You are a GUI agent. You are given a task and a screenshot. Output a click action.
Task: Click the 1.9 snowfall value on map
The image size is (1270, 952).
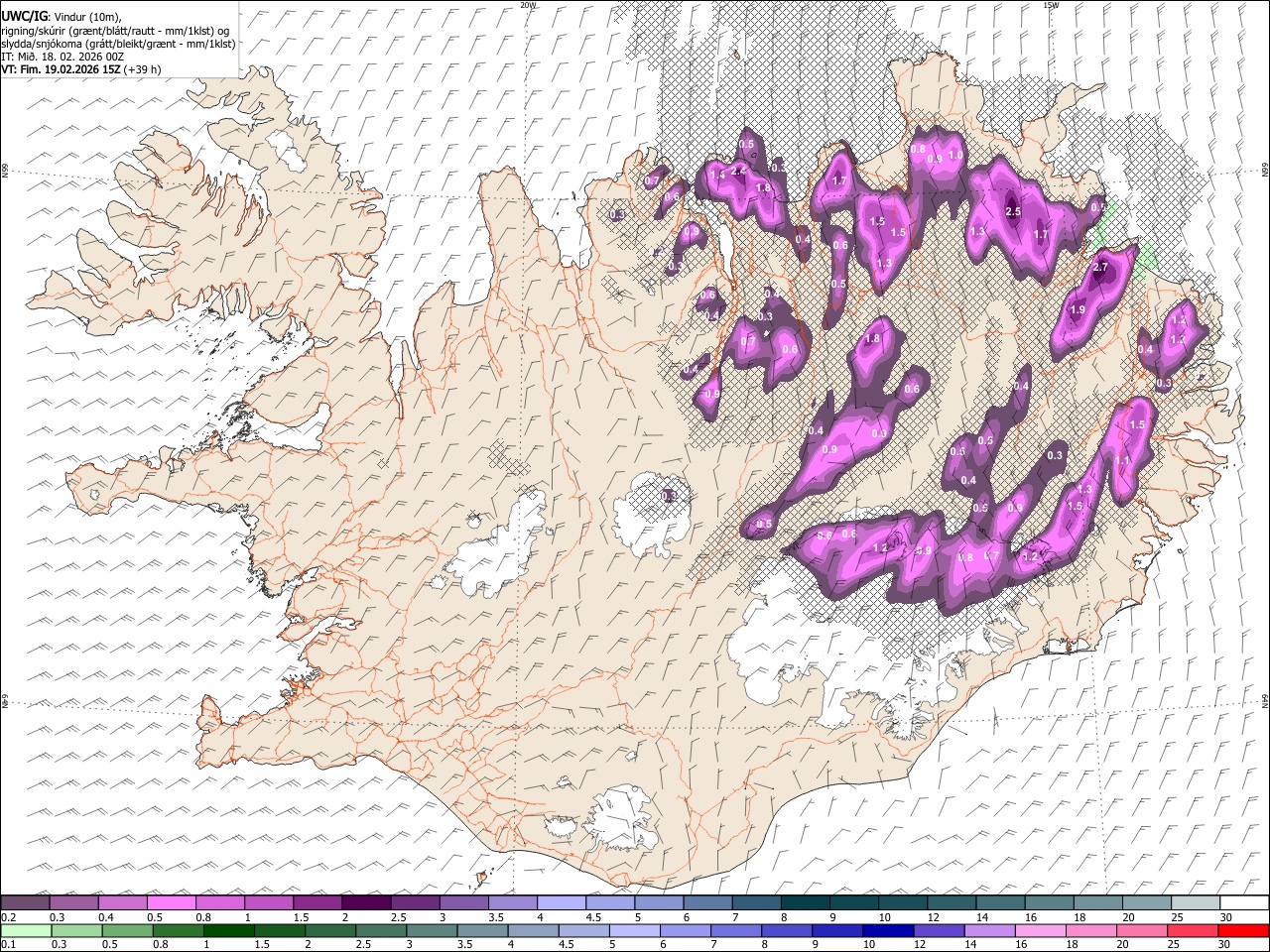coord(1078,310)
